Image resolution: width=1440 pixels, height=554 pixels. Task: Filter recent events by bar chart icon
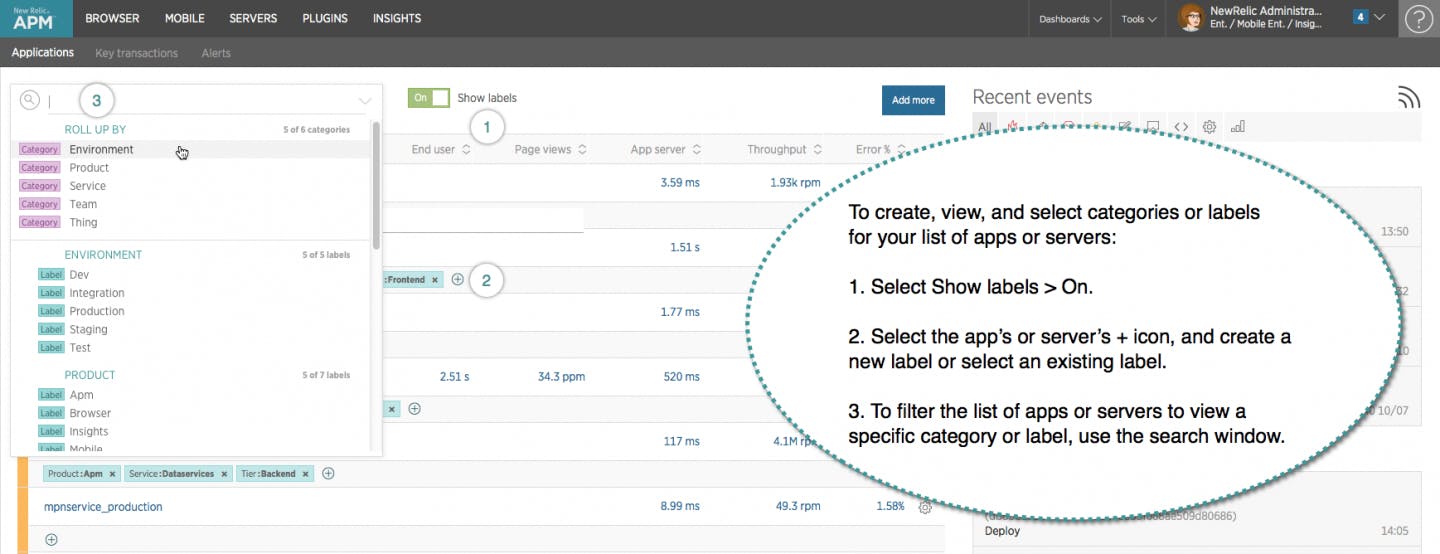coord(1237,127)
